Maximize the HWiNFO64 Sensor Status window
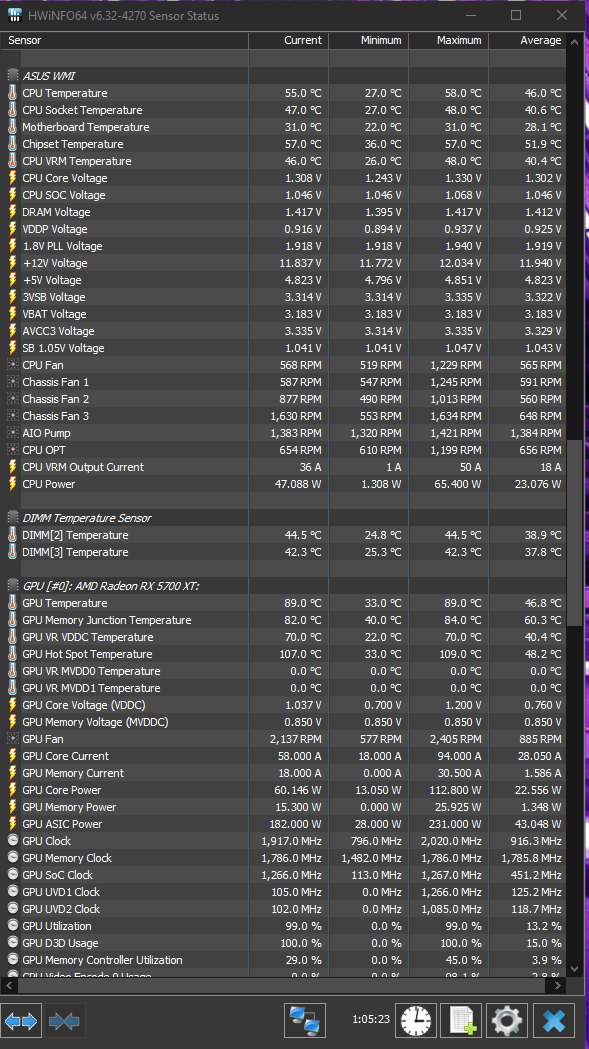Screen dimensions: 589x1049 (x=516, y=15)
